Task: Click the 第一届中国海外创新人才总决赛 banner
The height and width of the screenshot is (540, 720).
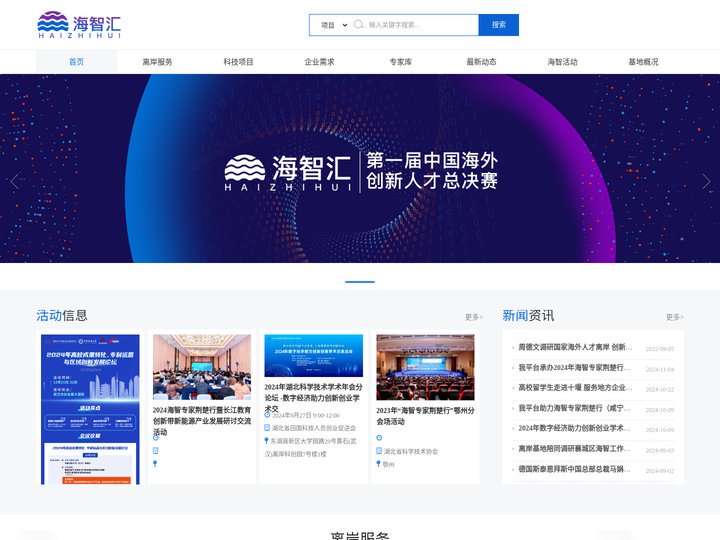Action: 360,169
